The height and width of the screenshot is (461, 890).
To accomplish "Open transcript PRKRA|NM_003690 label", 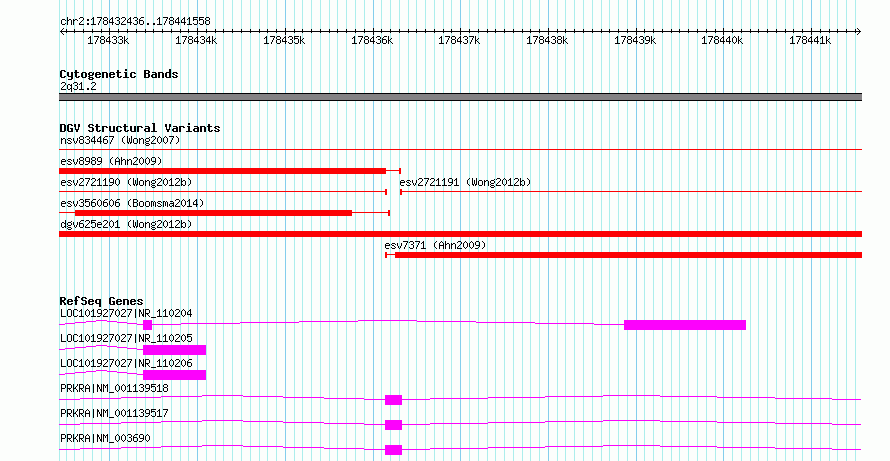I will tap(105, 438).
